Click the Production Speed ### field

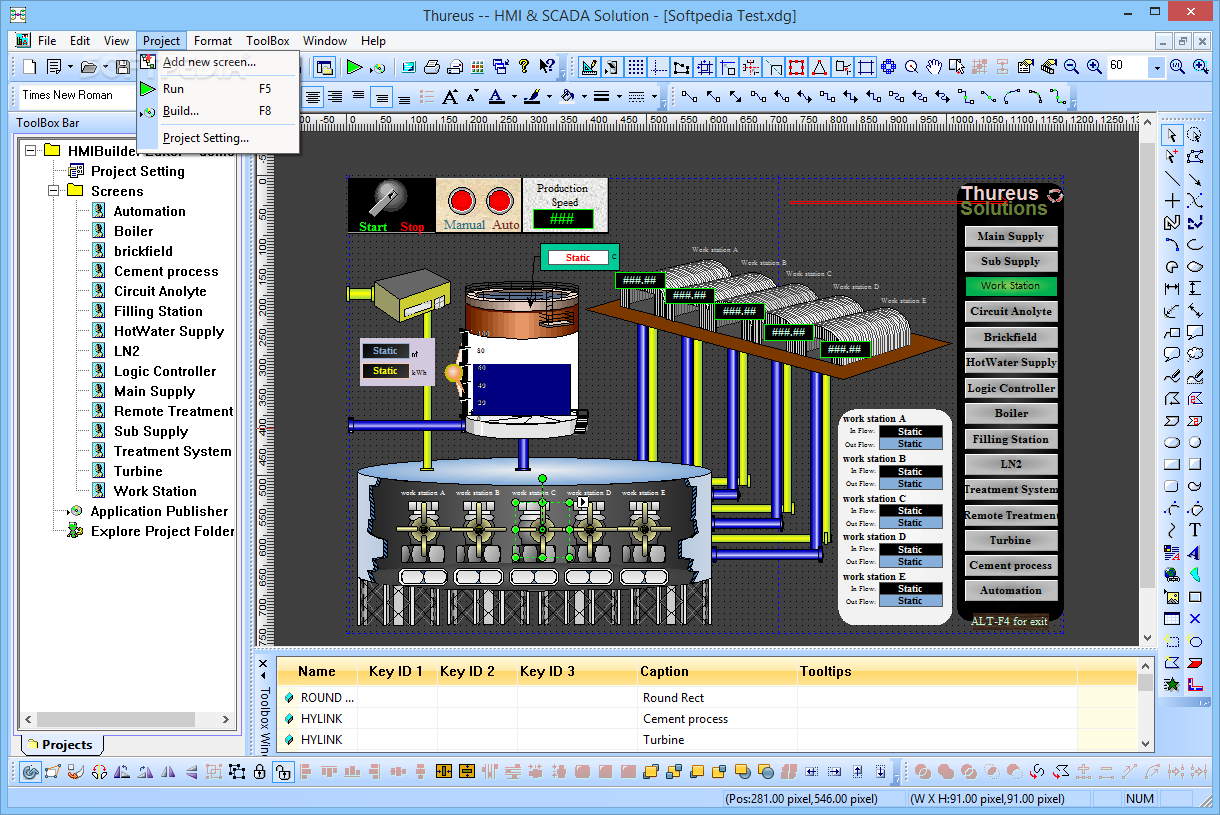(562, 219)
